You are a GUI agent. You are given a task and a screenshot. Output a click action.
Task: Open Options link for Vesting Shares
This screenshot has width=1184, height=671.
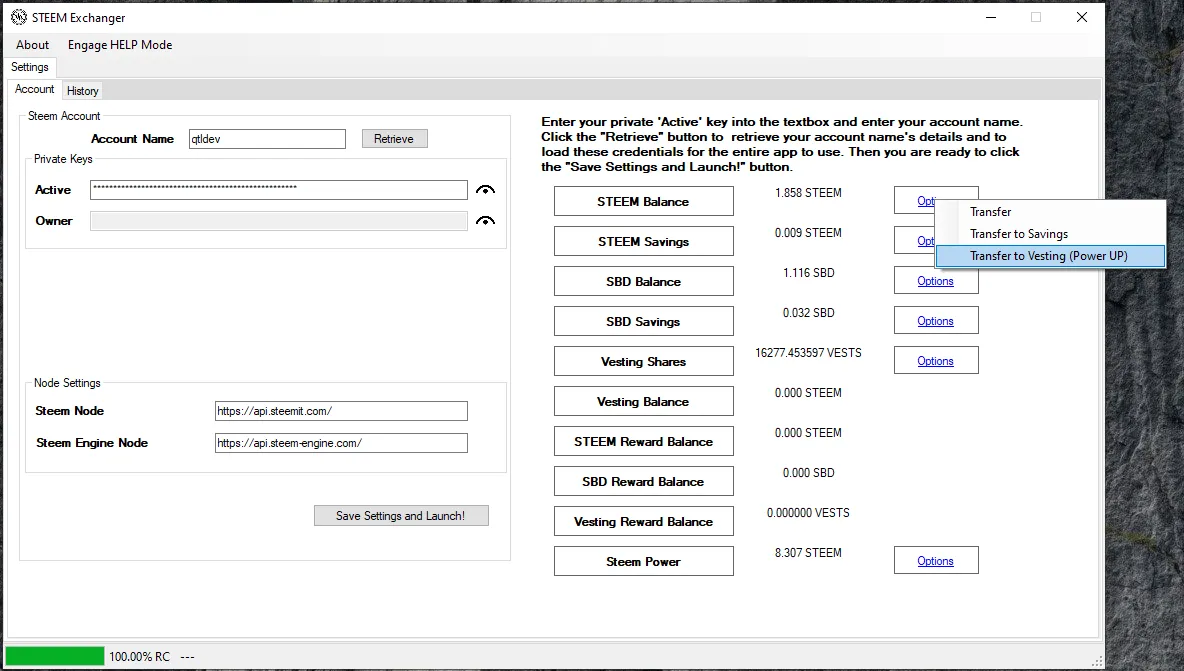[936, 361]
